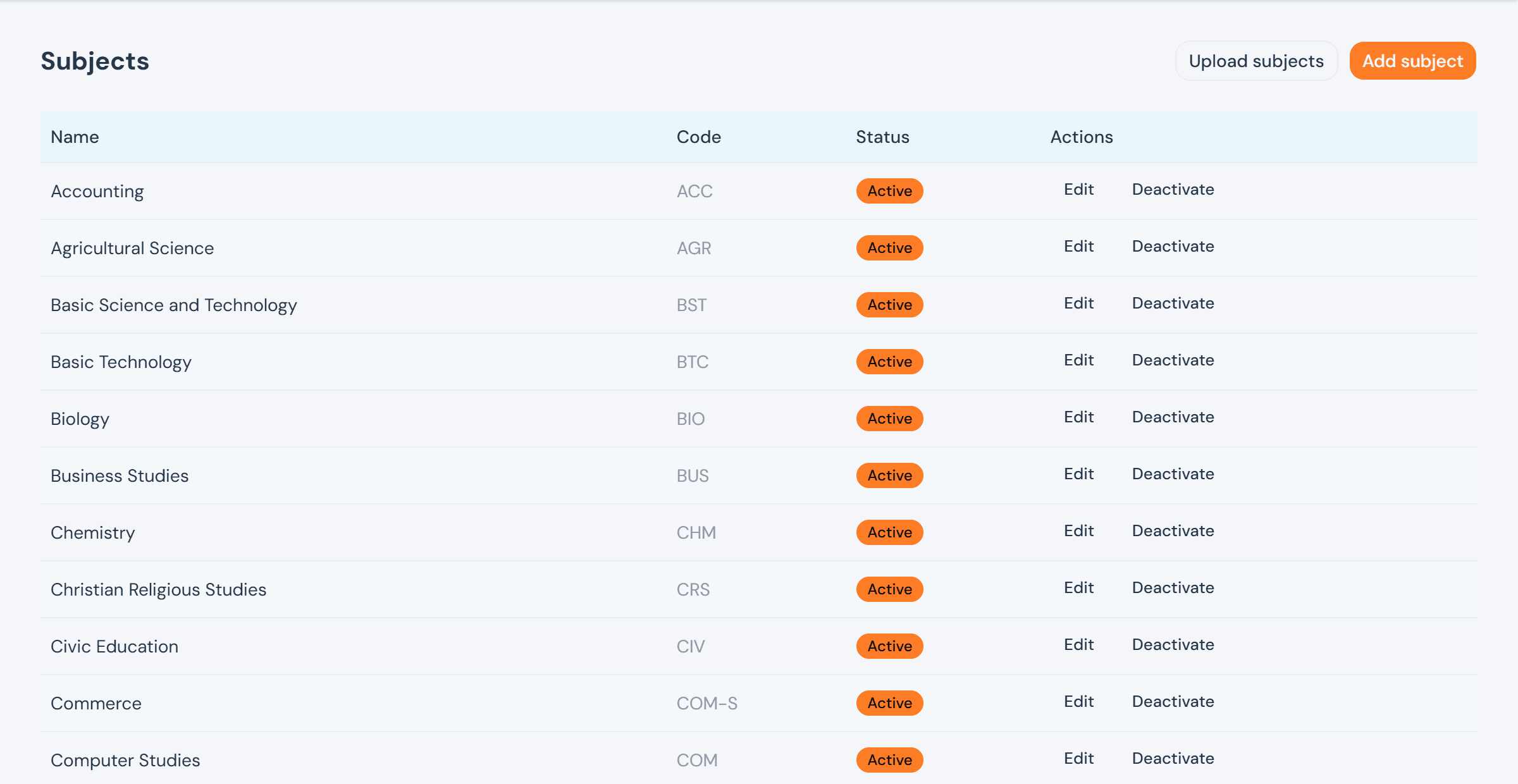Deactivate the Basic Technology subject
Screen dimensions: 1518x784
(x=1173, y=360)
